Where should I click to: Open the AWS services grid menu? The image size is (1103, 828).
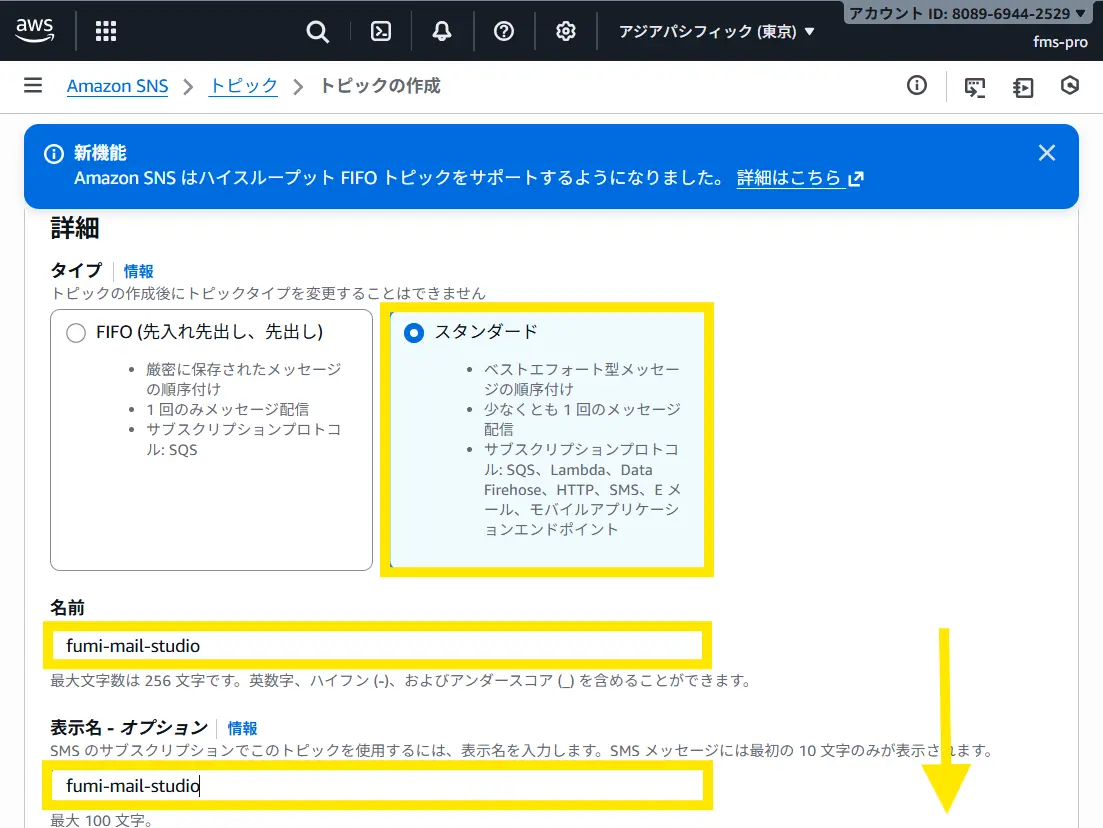pyautogui.click(x=106, y=31)
